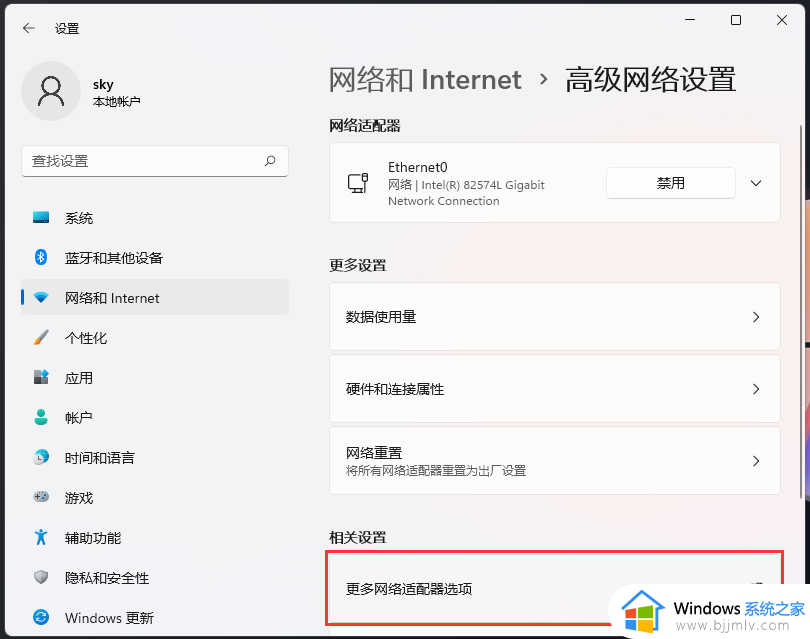The image size is (810, 639).
Task: Click the Bluetooth icon in sidebar
Action: coord(41,257)
